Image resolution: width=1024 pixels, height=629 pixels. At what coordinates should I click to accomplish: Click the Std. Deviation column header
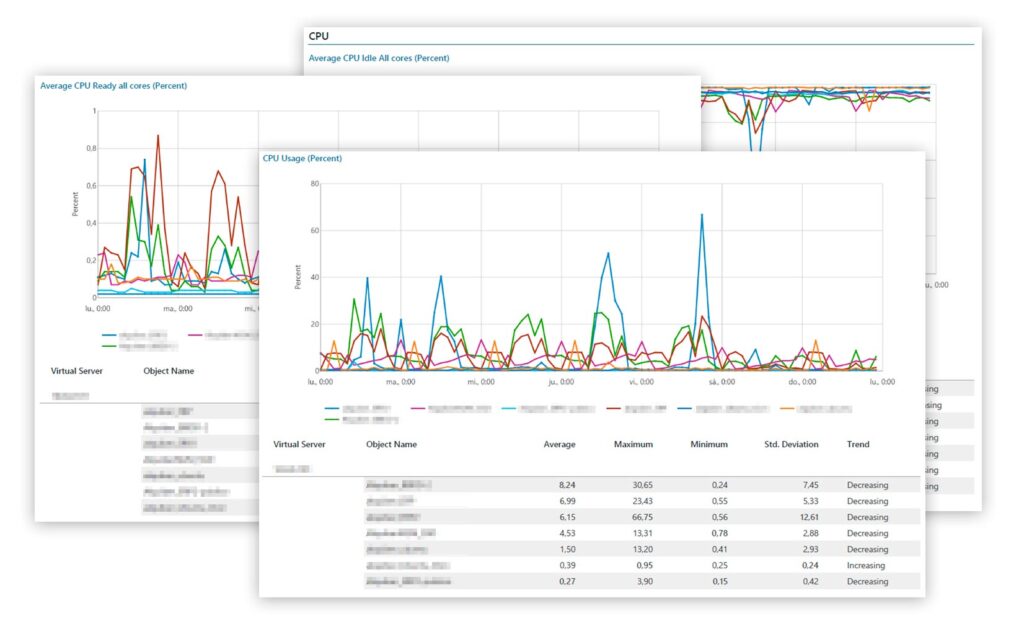coord(791,445)
